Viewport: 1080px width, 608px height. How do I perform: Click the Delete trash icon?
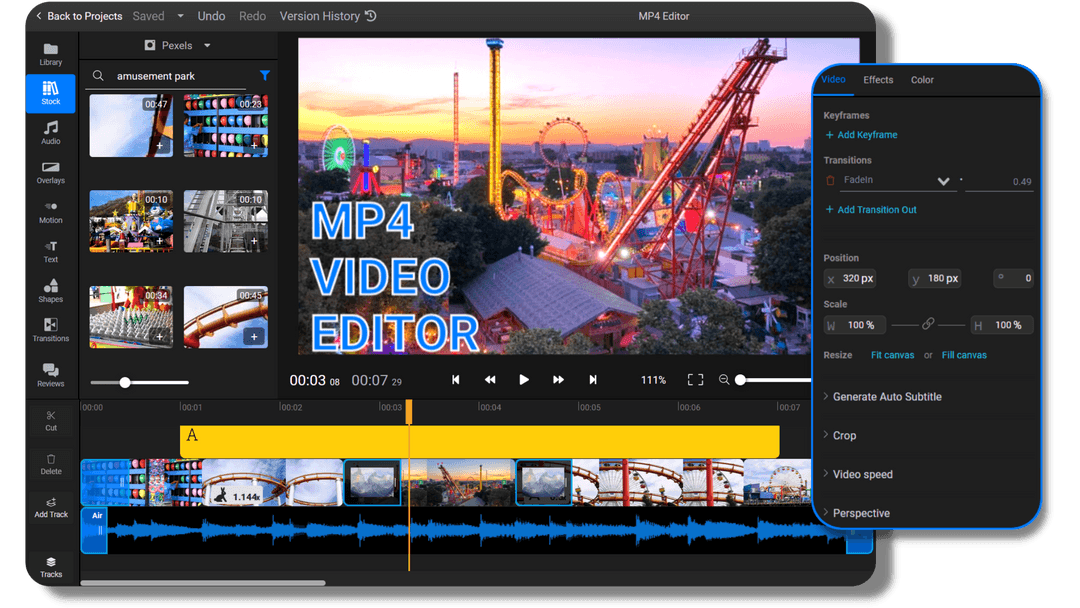point(50,464)
